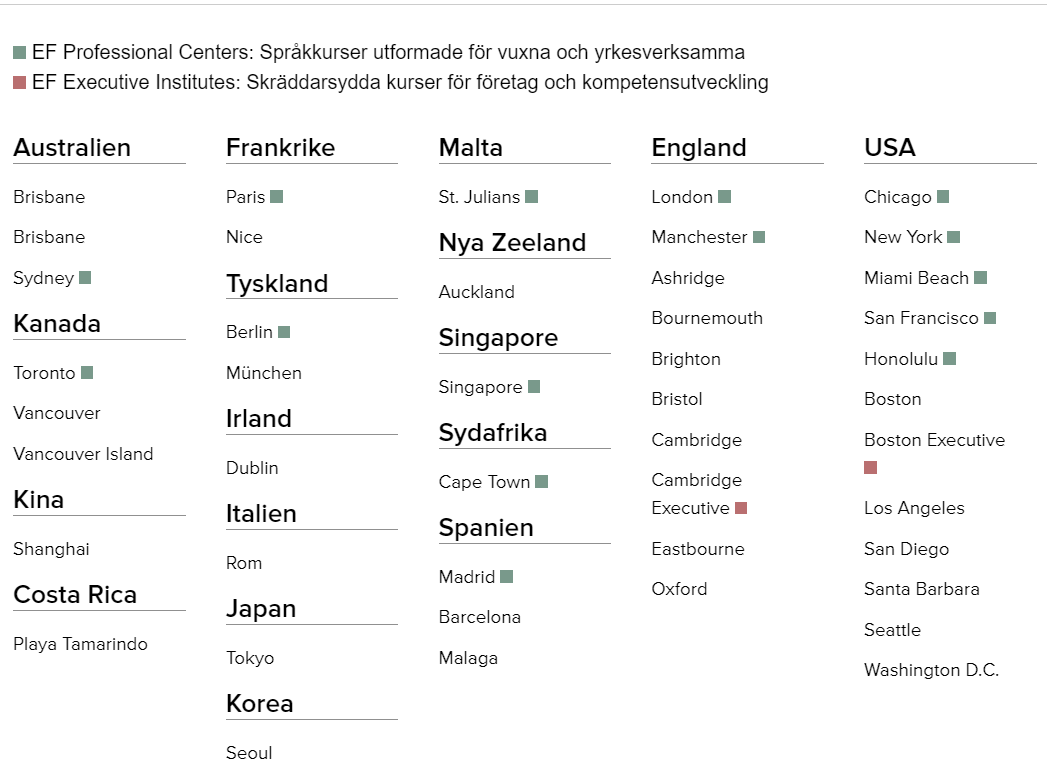The image size is (1047, 777).
Task: Select the Tokyo destination link
Action: [250, 658]
